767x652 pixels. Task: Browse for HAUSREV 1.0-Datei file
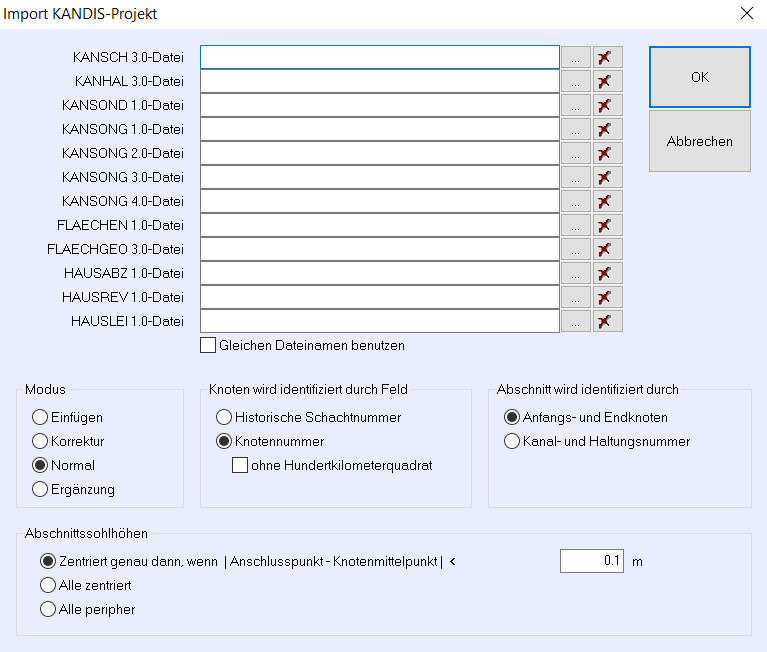tap(575, 297)
